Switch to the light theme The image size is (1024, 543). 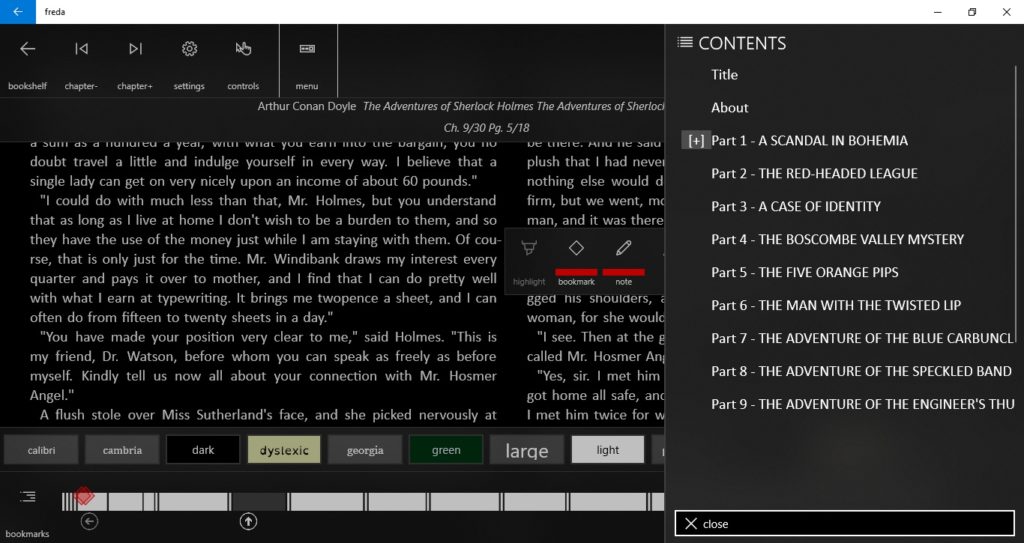pos(608,450)
